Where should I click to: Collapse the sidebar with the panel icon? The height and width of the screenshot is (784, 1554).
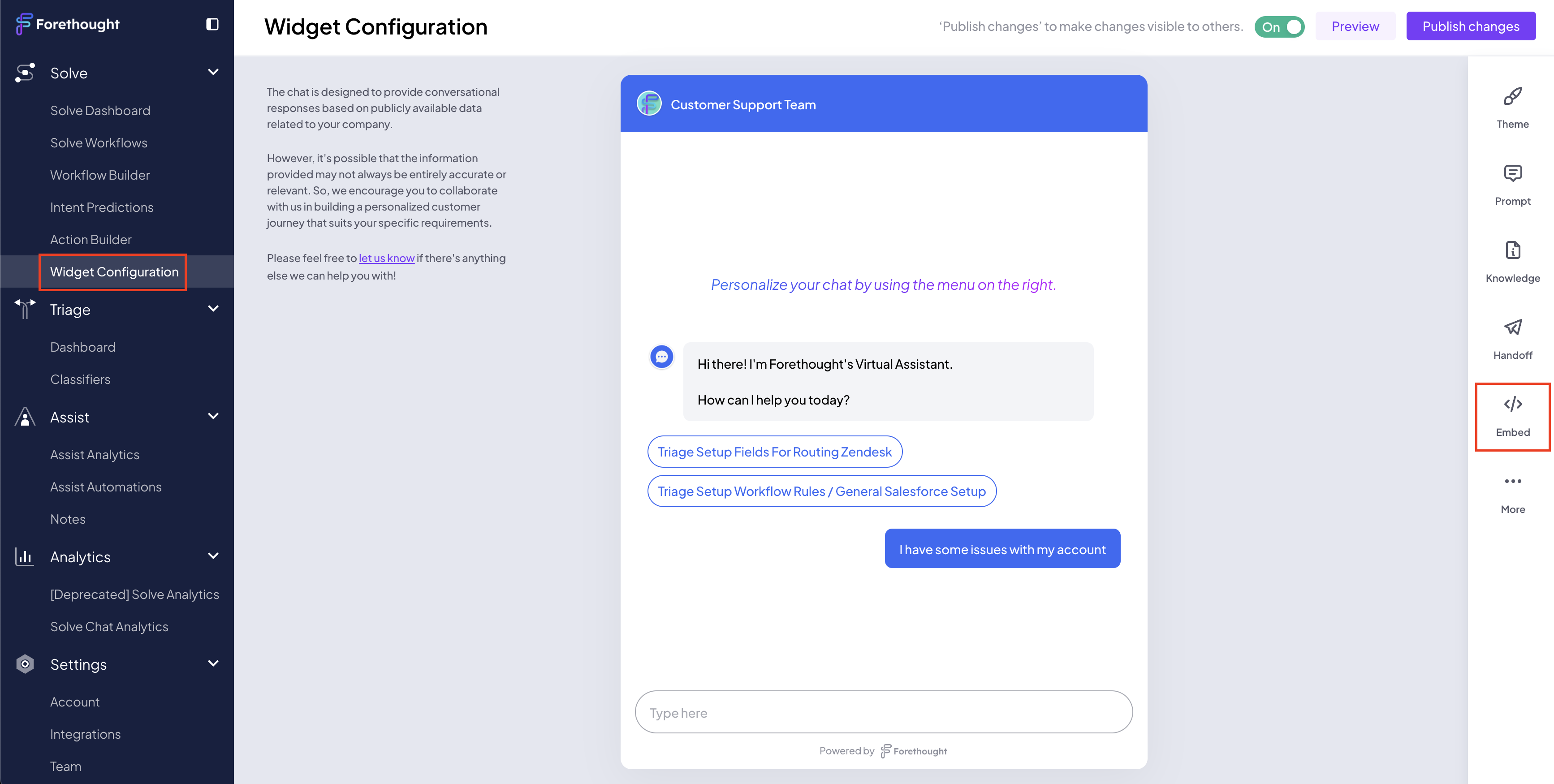pyautogui.click(x=212, y=24)
